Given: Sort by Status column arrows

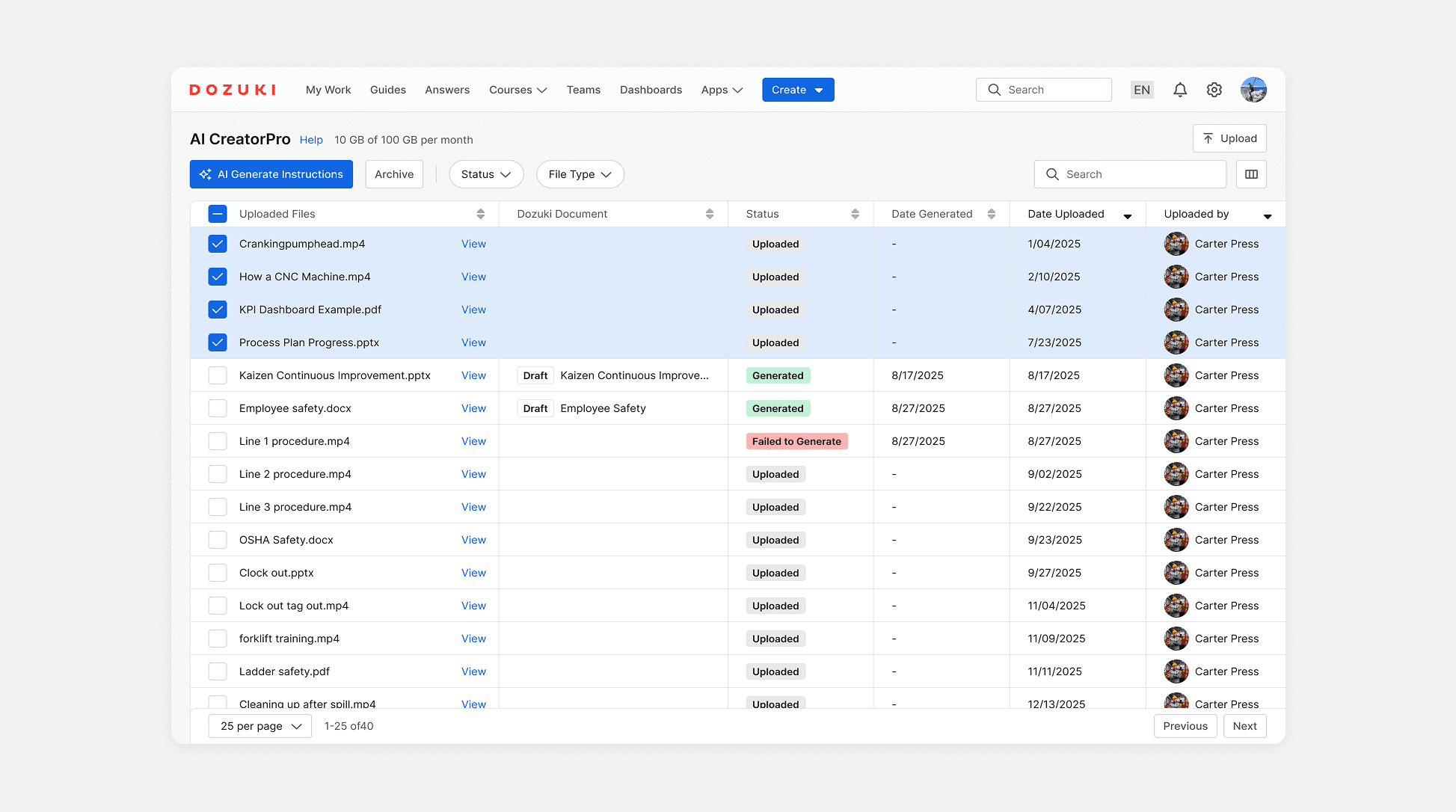Looking at the screenshot, I should pos(855,214).
